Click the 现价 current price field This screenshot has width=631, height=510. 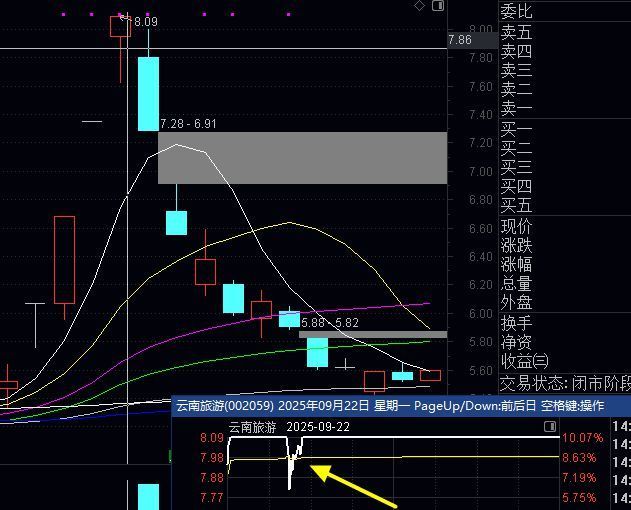(517, 227)
